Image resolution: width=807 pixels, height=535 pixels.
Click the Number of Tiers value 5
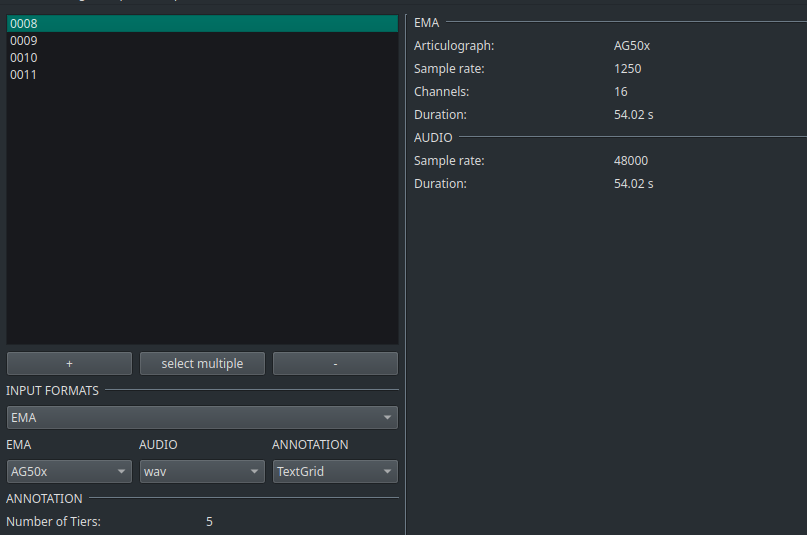(209, 522)
